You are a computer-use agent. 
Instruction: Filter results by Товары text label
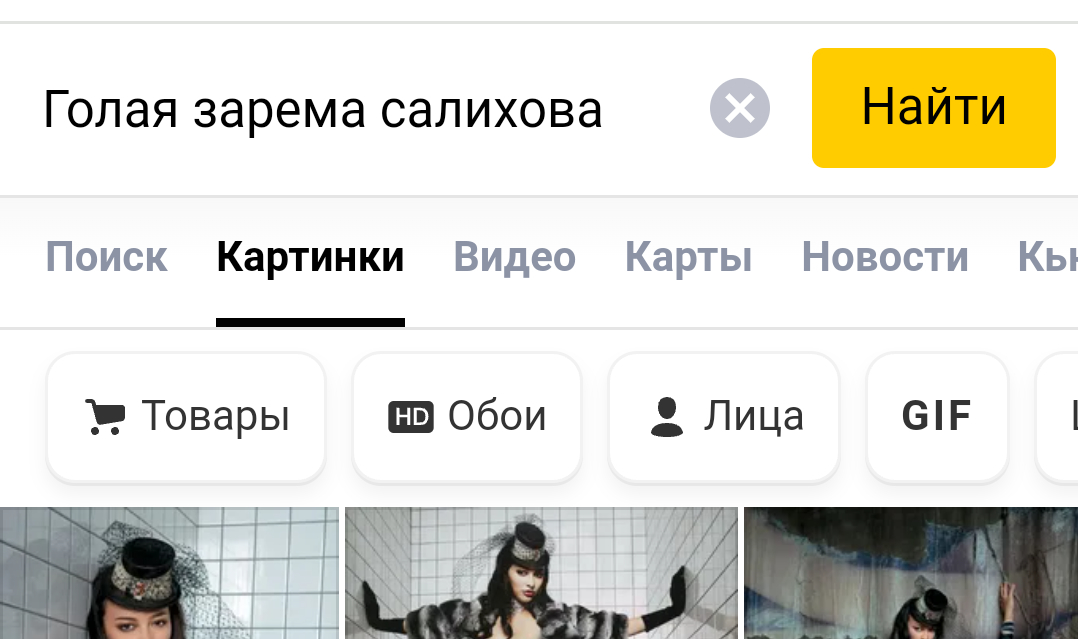(x=215, y=416)
